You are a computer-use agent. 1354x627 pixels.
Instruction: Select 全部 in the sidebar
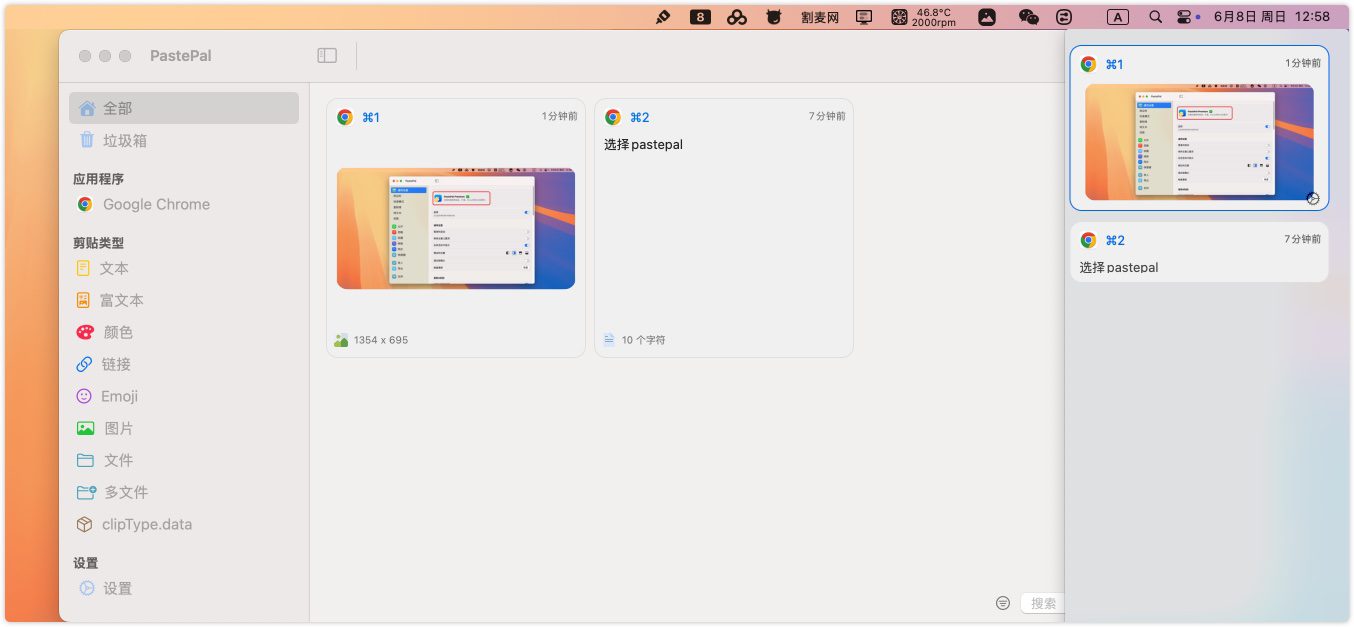click(x=184, y=108)
